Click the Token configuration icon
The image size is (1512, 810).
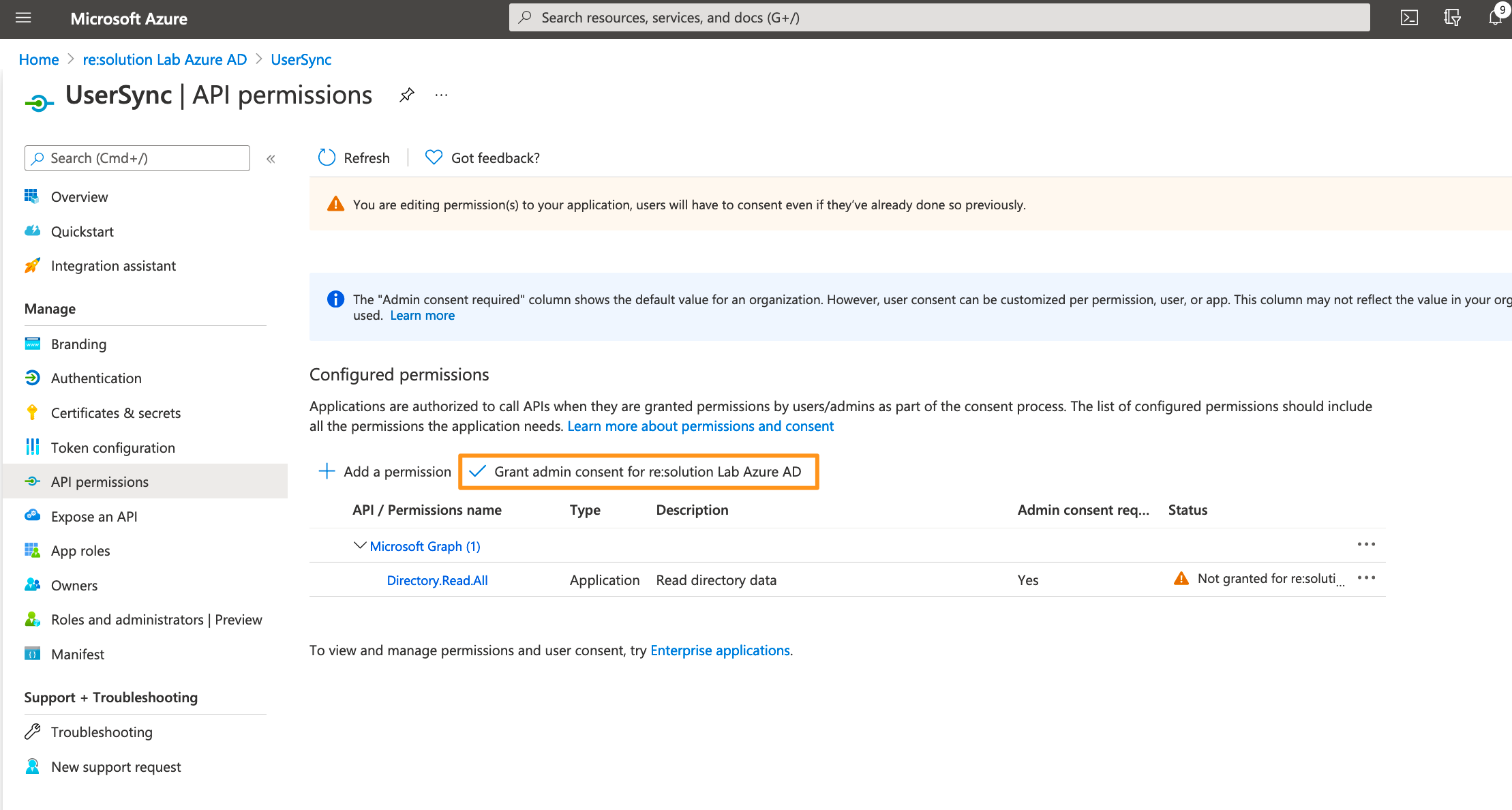point(32,447)
